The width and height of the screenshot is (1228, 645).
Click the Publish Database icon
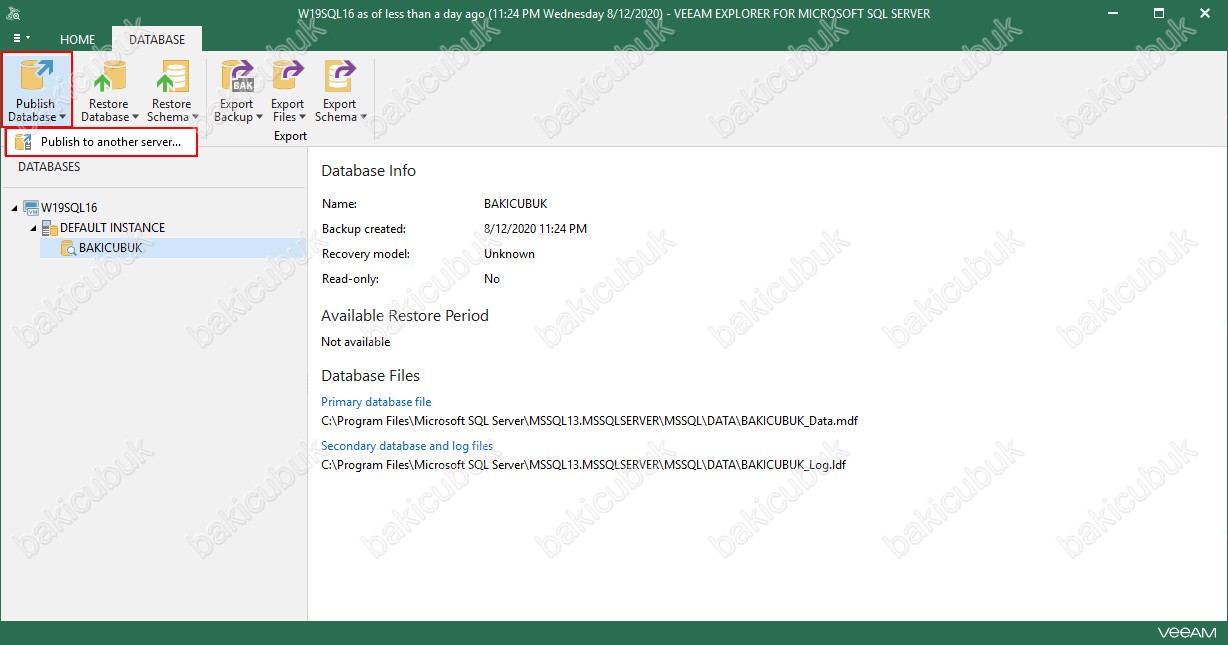pyautogui.click(x=37, y=77)
